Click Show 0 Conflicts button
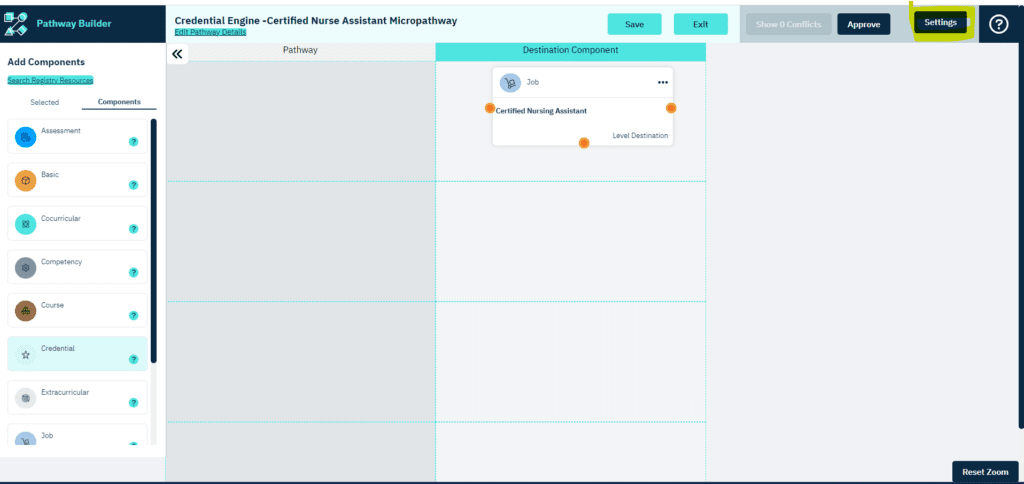1024x484 pixels. click(789, 24)
